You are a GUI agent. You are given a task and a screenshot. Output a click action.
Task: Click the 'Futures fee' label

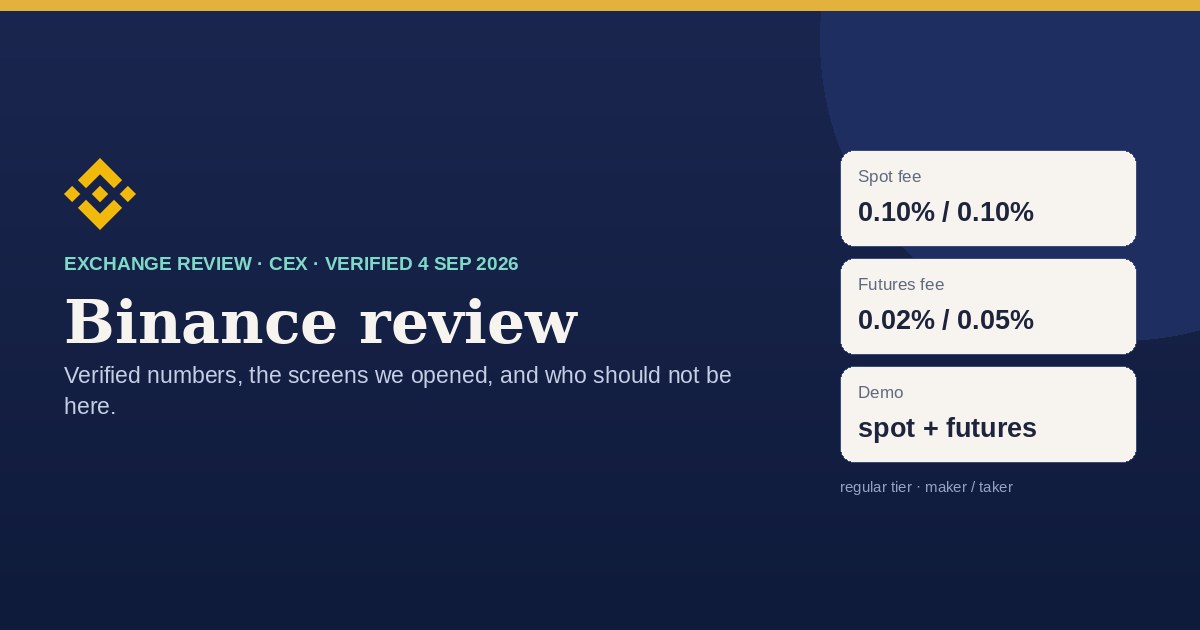pyautogui.click(x=901, y=285)
